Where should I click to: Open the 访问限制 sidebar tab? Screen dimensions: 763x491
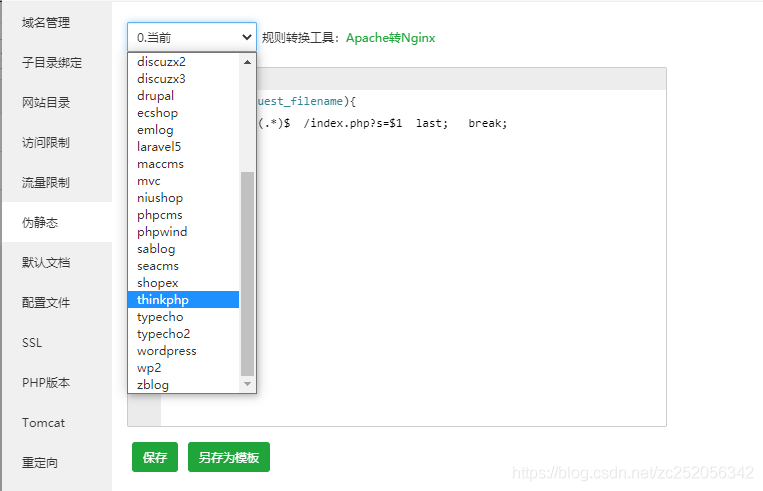(57, 142)
